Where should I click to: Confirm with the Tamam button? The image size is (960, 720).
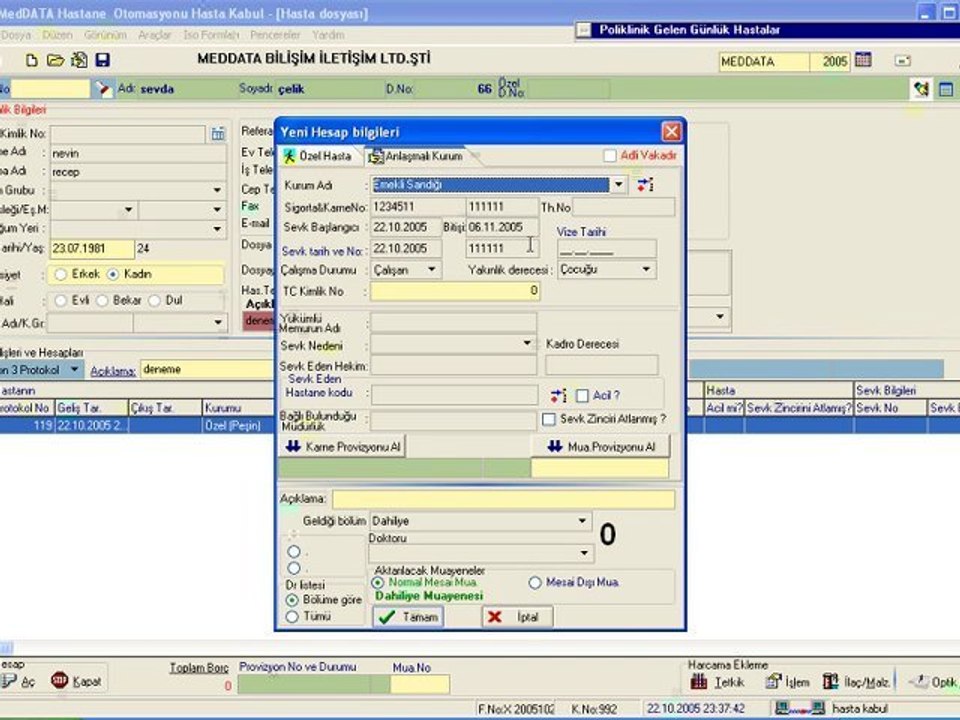[408, 617]
